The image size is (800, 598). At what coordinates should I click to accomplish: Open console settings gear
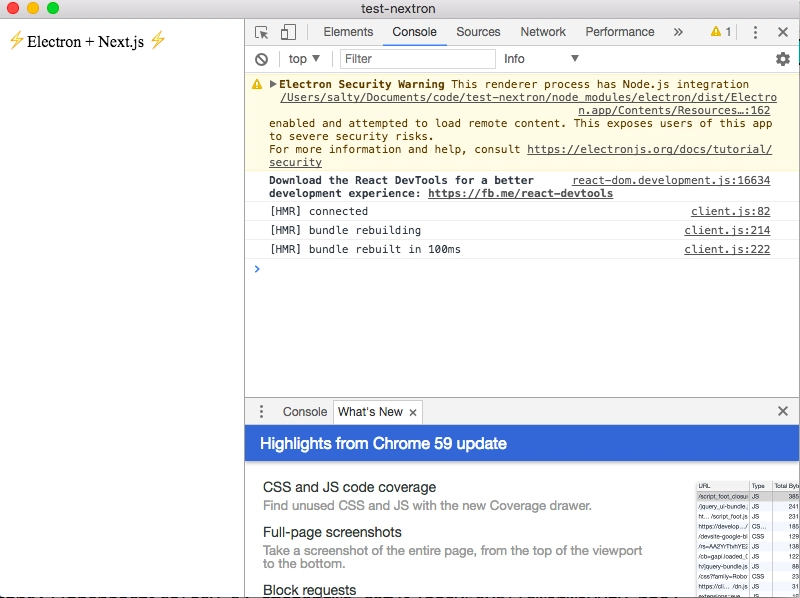[x=783, y=59]
